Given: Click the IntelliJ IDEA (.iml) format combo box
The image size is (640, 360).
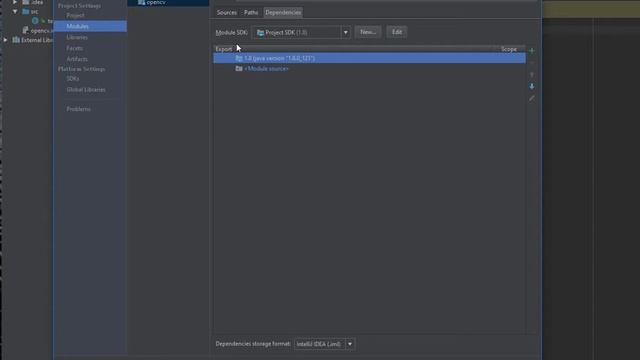Looking at the screenshot, I should coord(324,344).
